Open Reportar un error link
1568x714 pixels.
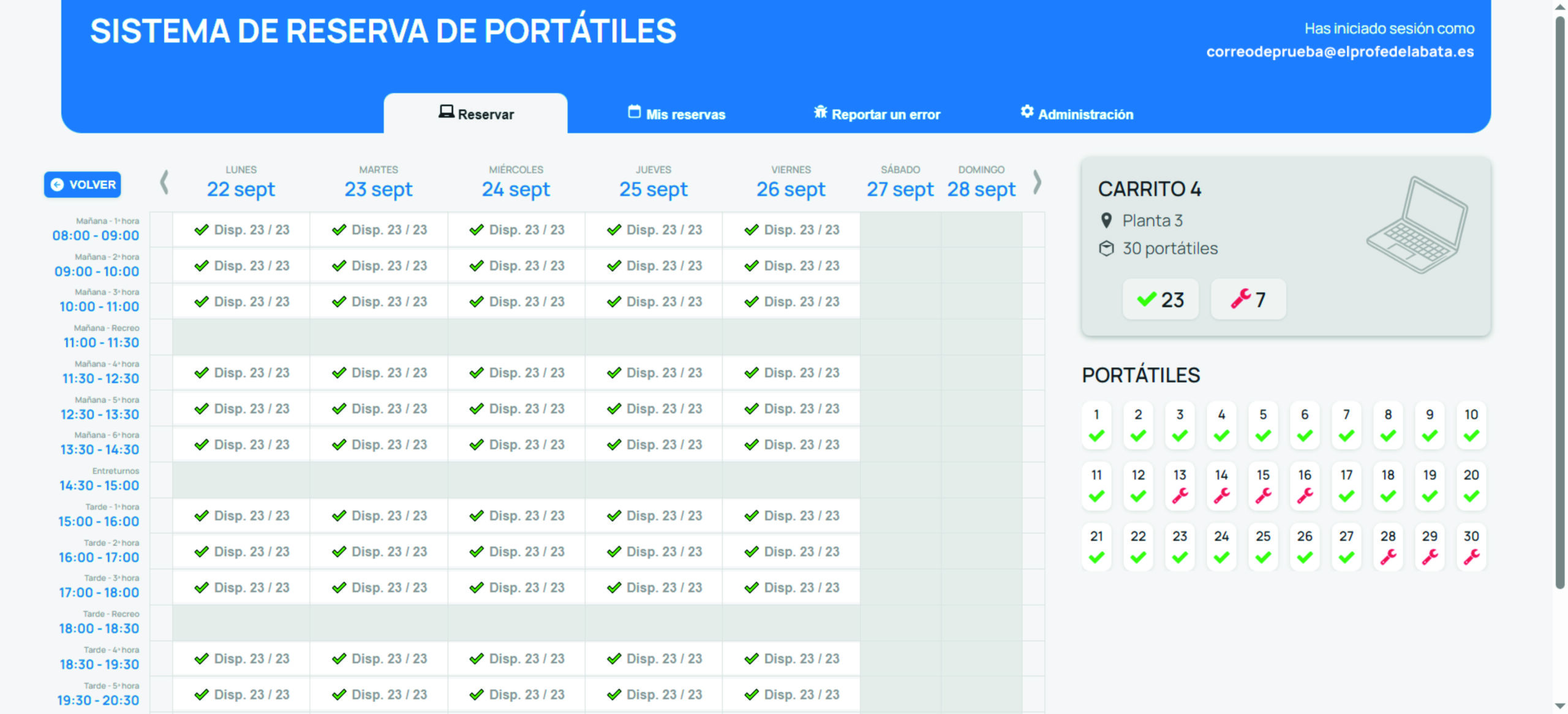coord(877,114)
